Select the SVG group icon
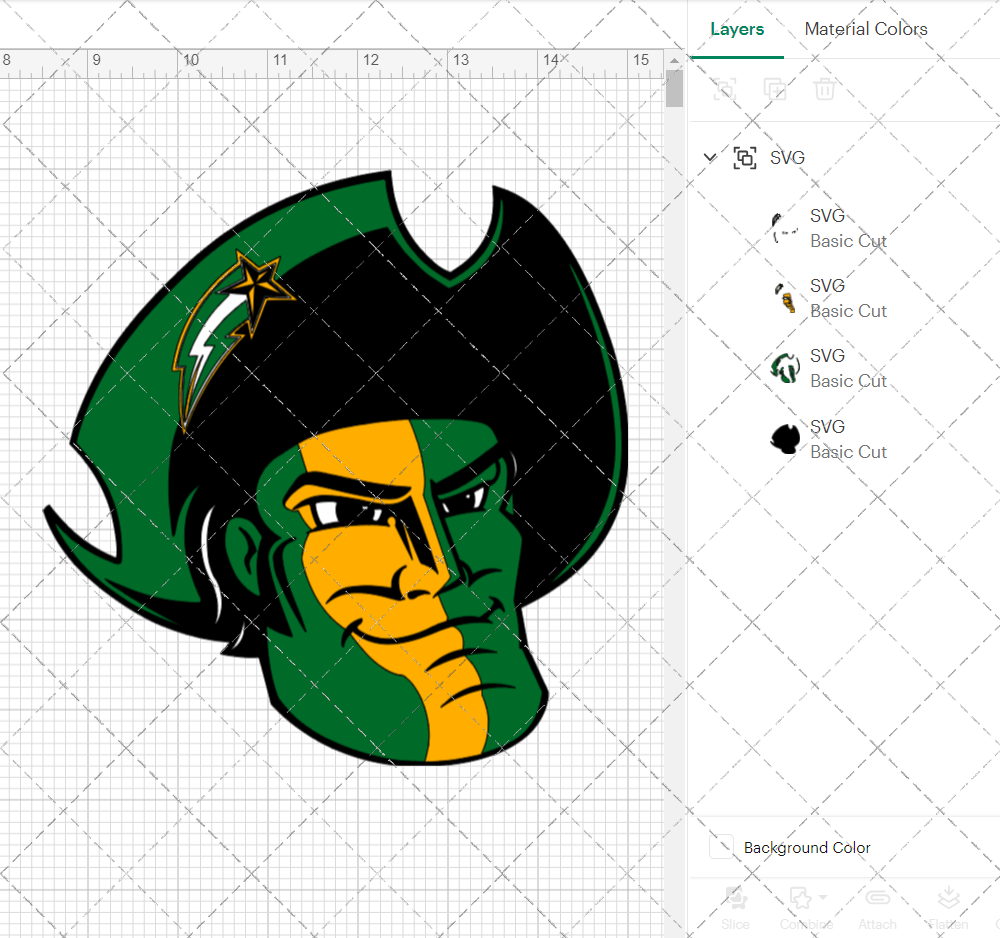Viewport: 1000px width, 938px height. pos(745,158)
